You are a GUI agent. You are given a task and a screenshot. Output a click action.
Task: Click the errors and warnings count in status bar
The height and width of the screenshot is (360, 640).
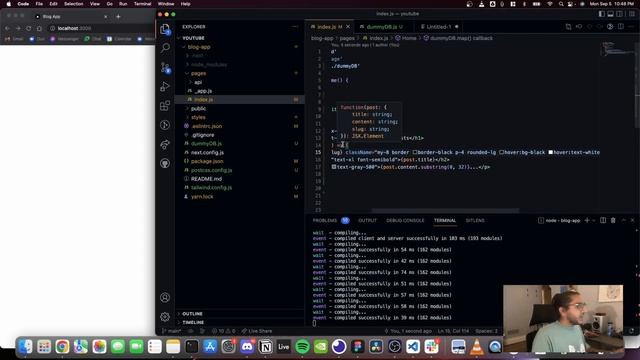[x=224, y=331]
